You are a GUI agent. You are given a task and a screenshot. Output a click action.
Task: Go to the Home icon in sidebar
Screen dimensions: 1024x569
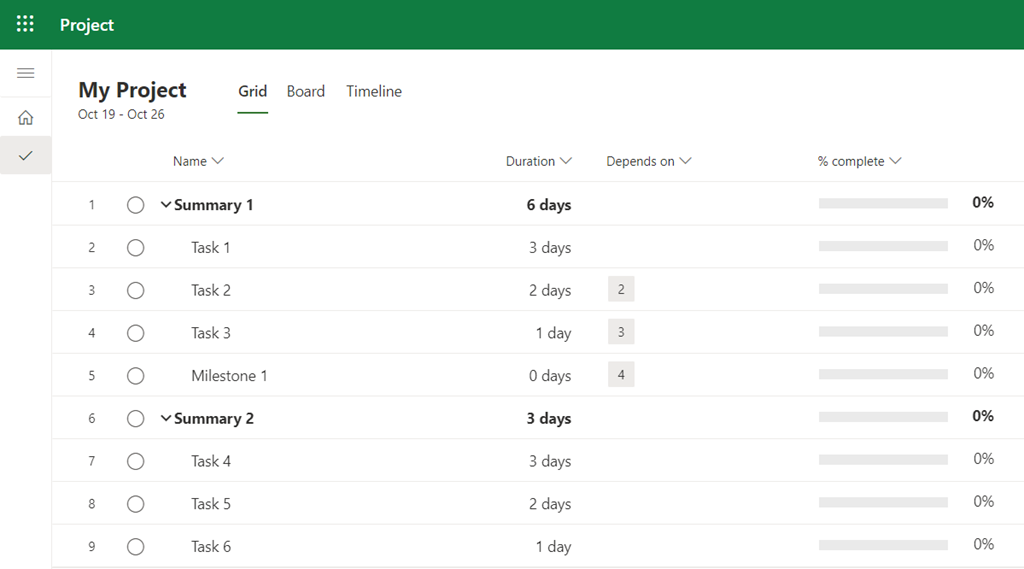coord(26,117)
